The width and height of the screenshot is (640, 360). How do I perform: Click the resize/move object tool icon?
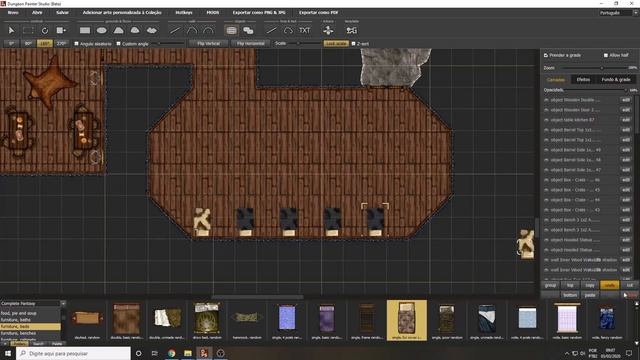[61, 31]
